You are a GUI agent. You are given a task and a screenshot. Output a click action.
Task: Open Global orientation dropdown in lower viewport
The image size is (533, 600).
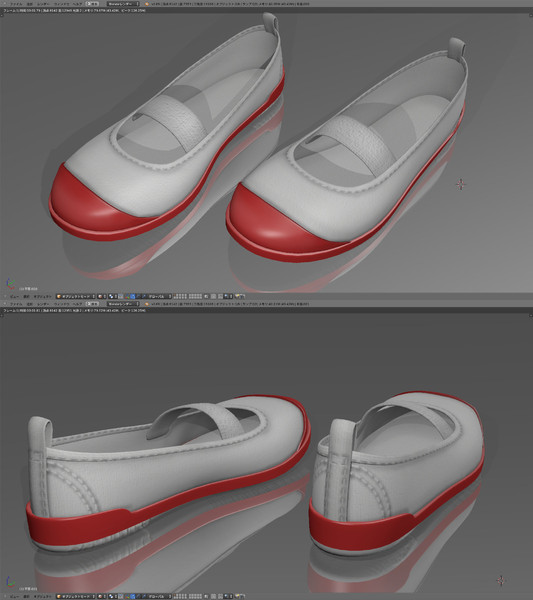160,597
